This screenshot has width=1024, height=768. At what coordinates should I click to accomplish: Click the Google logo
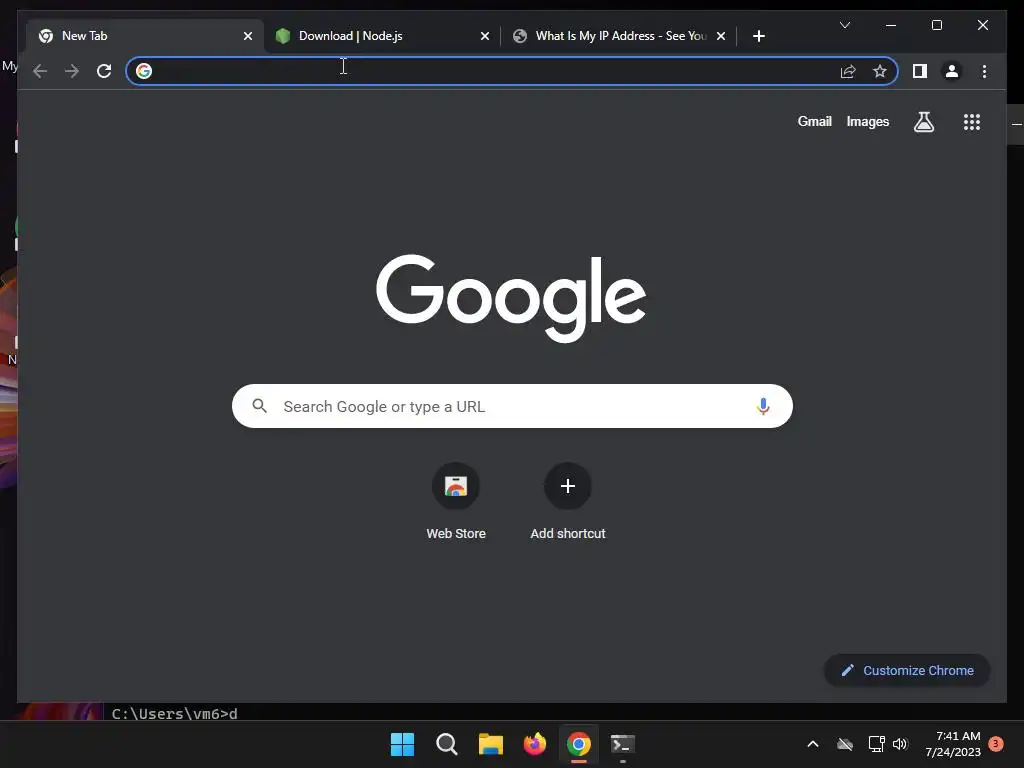point(511,298)
